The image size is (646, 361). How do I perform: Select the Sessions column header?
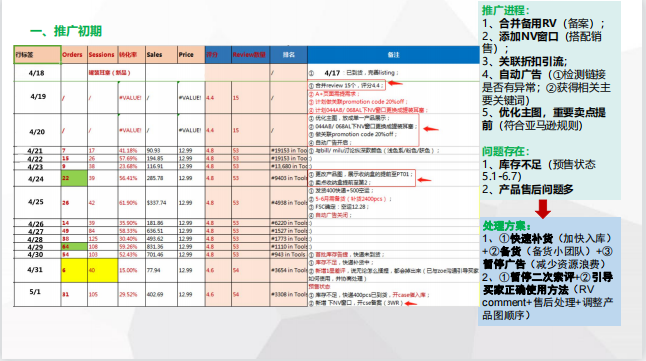click(x=103, y=55)
